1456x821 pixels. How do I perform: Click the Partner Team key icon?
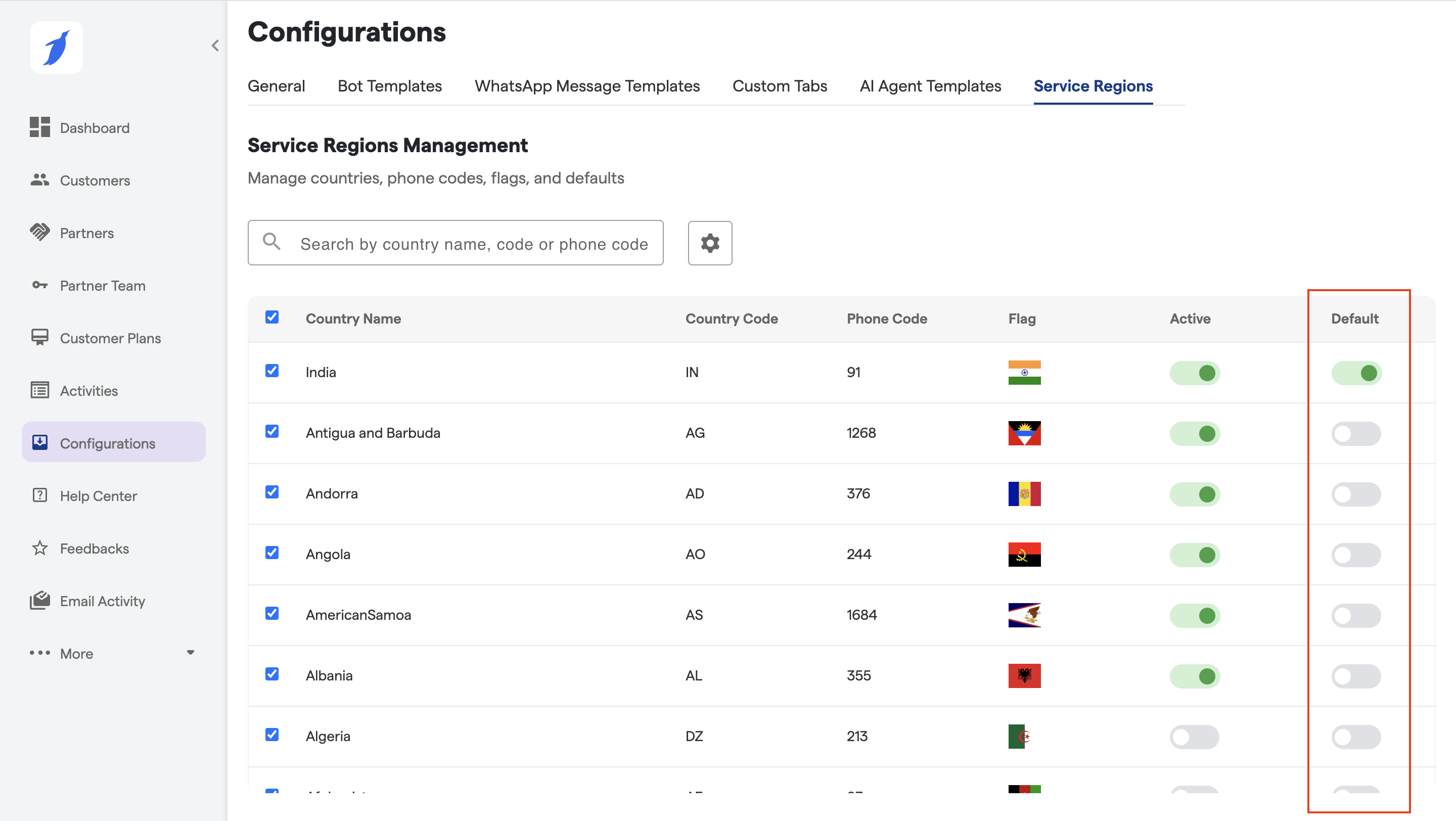[39, 285]
